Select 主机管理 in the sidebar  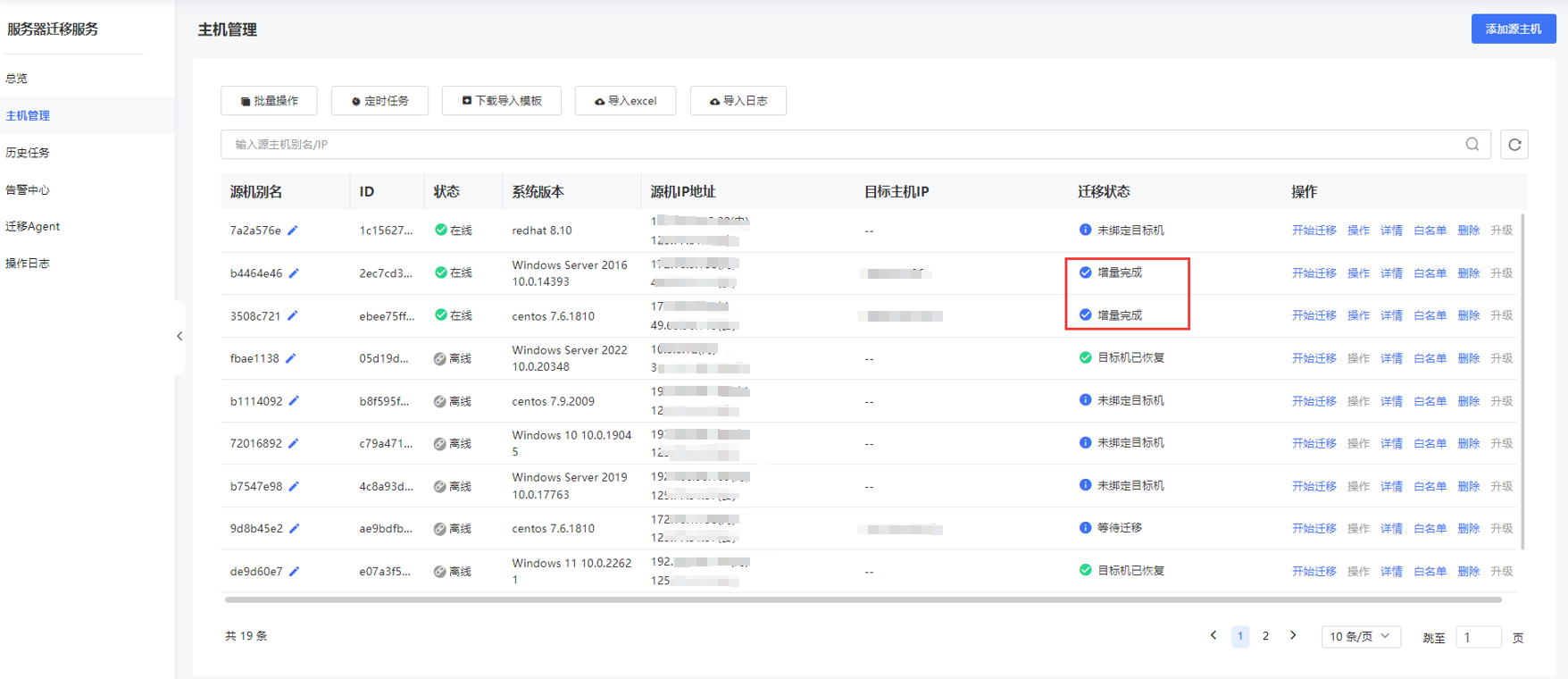click(x=28, y=115)
